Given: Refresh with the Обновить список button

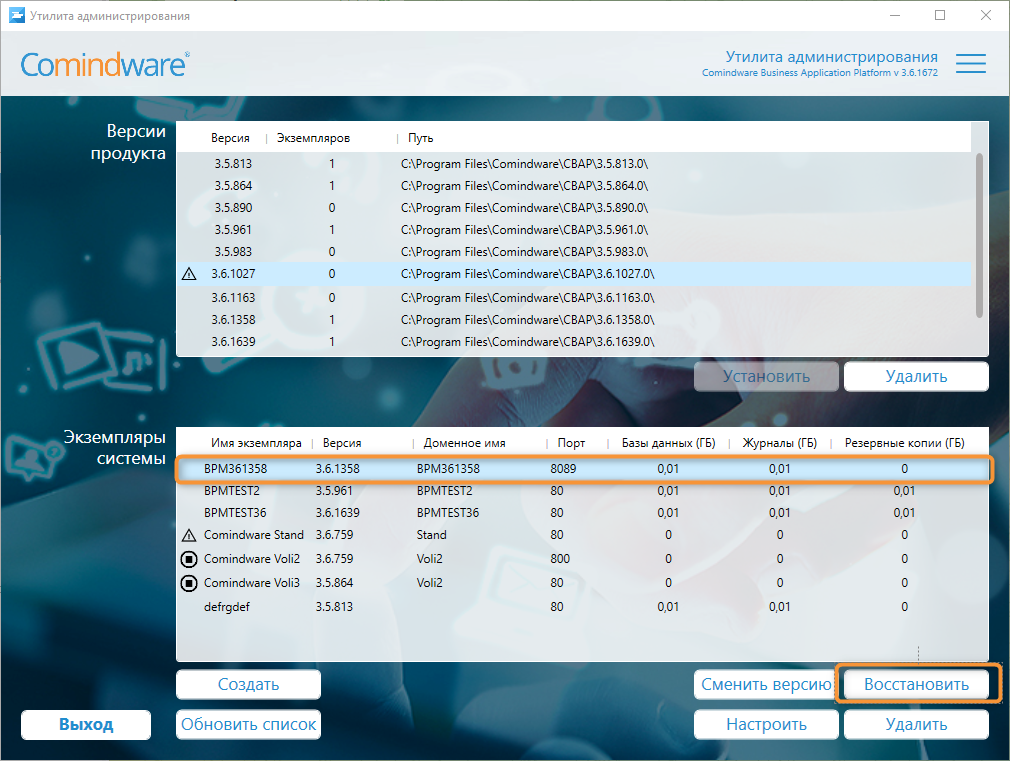Looking at the screenshot, I should pyautogui.click(x=248, y=724).
